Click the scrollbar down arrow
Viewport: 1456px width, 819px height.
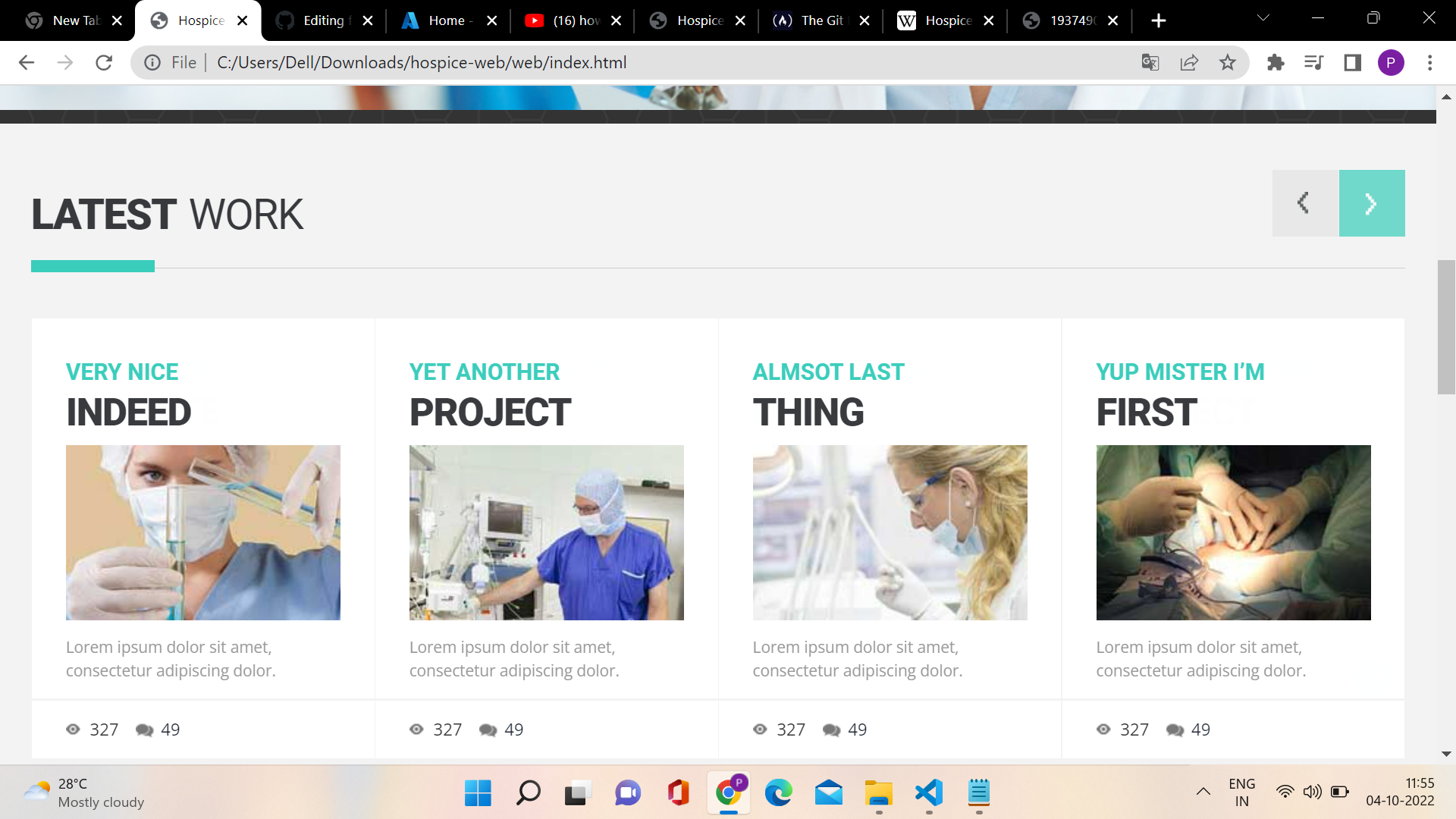[1446, 754]
